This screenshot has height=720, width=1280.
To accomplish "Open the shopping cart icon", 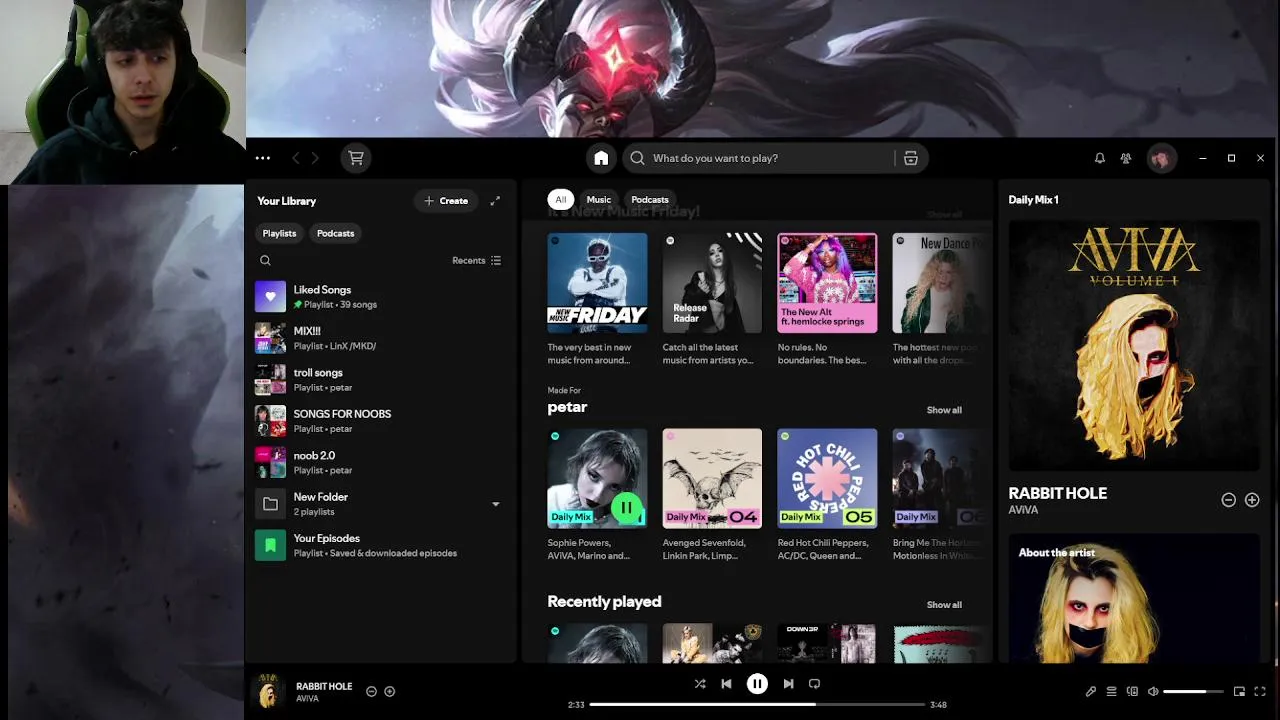I will [355, 158].
